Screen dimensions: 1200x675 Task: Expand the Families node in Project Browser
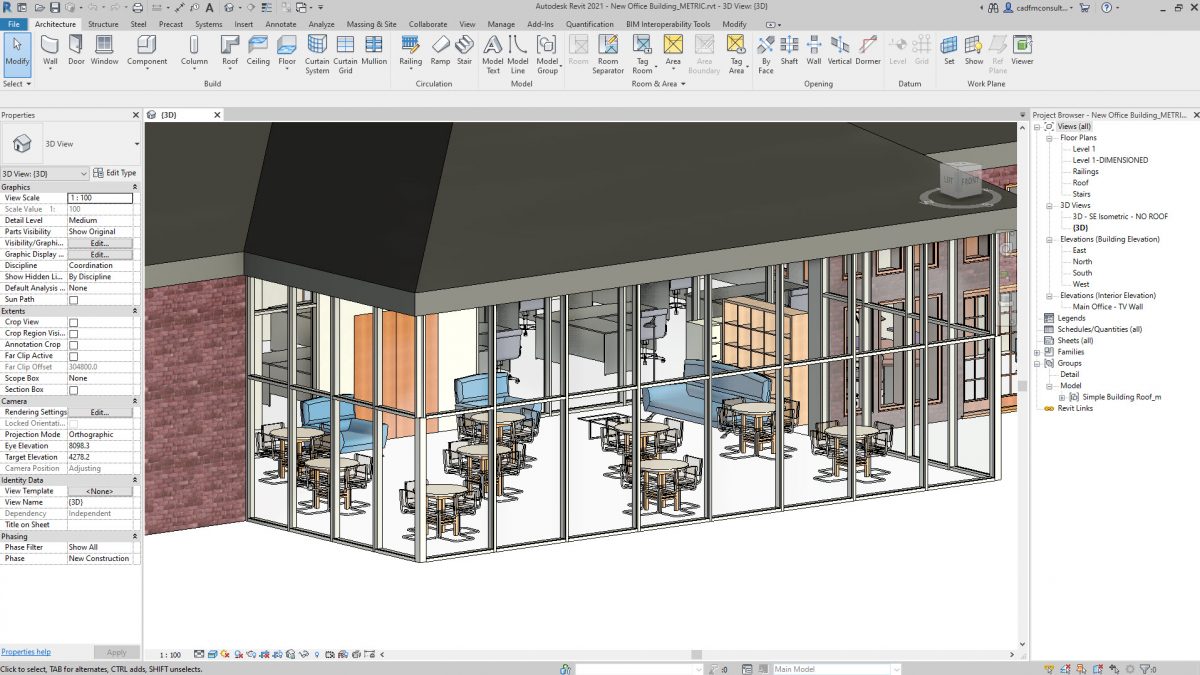(x=1037, y=352)
